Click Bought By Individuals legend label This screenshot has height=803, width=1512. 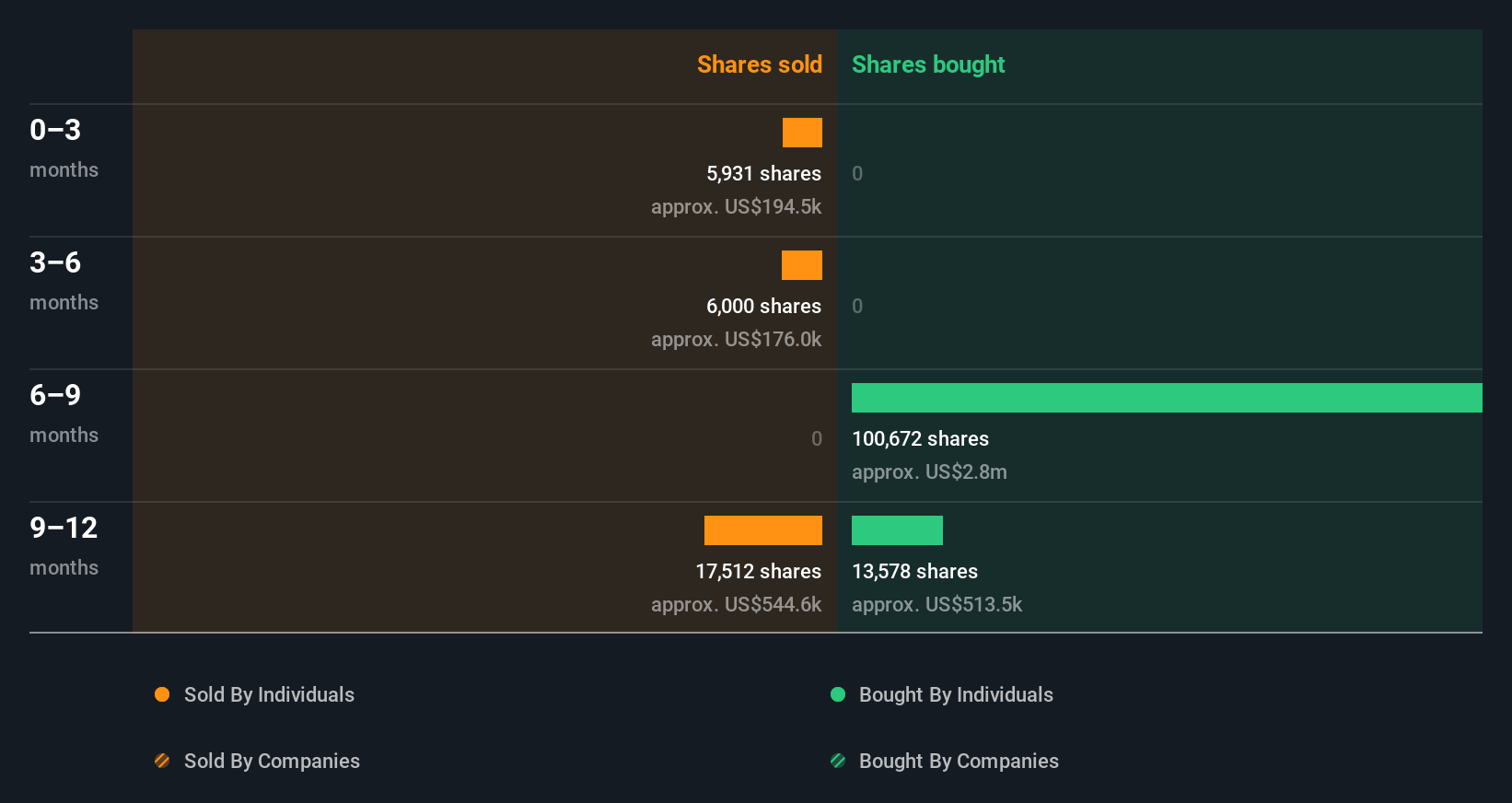pos(956,694)
